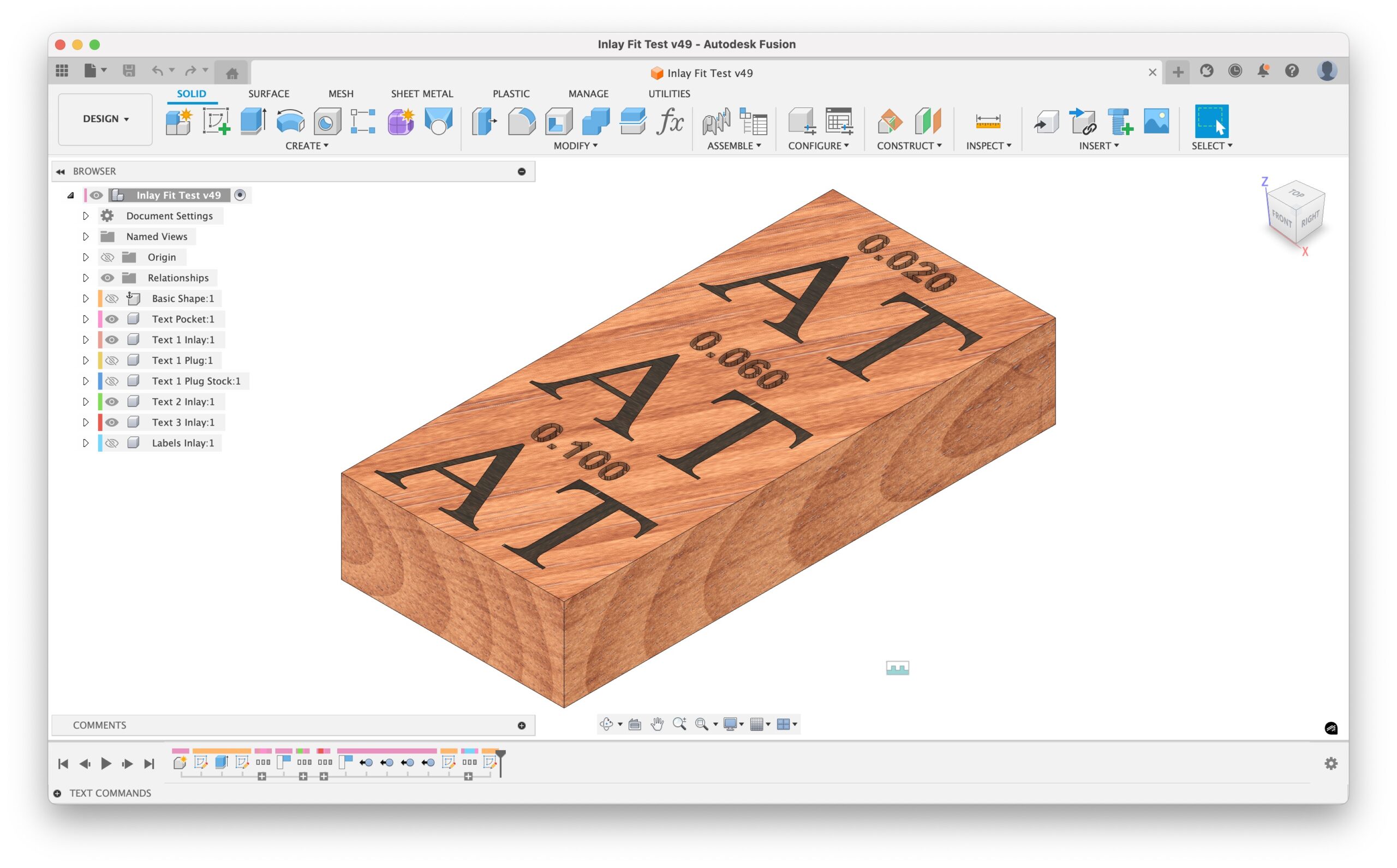Switch to the SURFACE tab
This screenshot has width=1397, height=868.
pos(268,94)
